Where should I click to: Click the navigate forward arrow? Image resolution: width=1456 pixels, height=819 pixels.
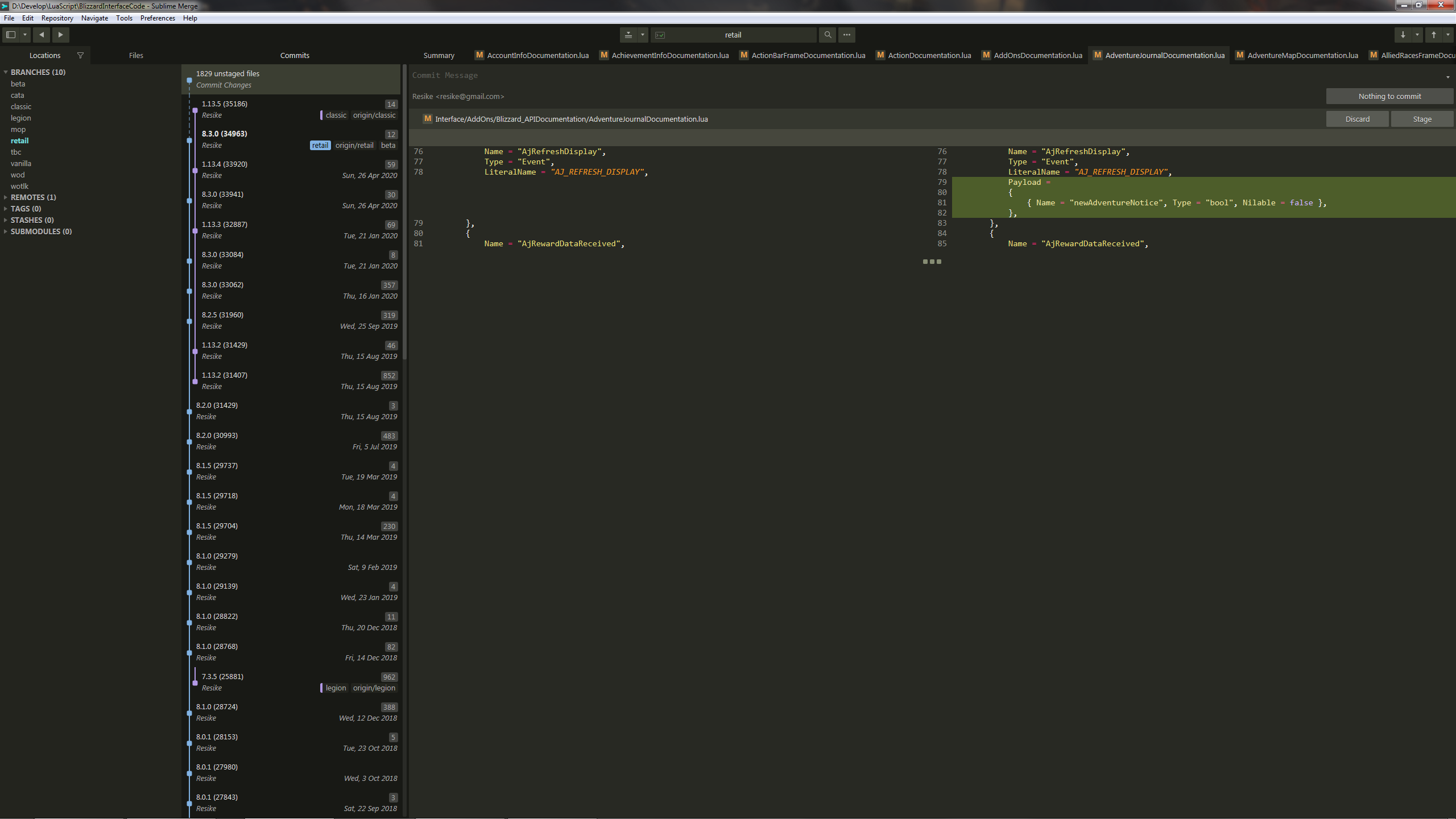[x=60, y=35]
